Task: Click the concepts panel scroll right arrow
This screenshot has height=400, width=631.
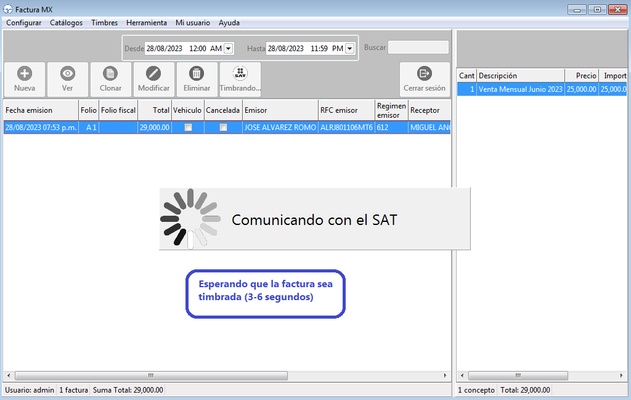Action: click(x=621, y=375)
